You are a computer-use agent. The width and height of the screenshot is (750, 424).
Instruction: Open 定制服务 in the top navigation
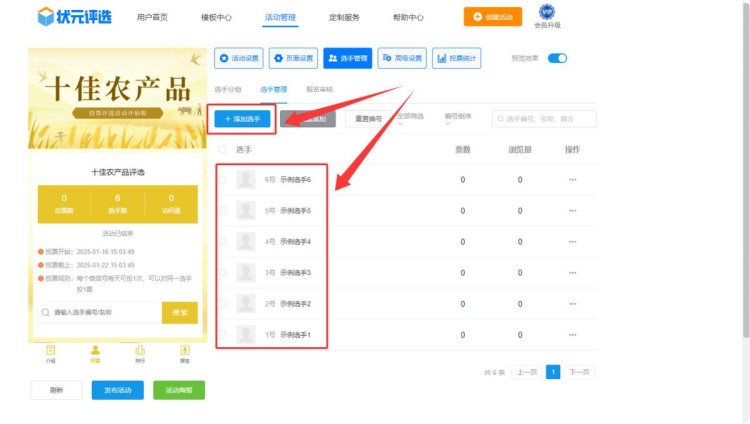coord(345,17)
